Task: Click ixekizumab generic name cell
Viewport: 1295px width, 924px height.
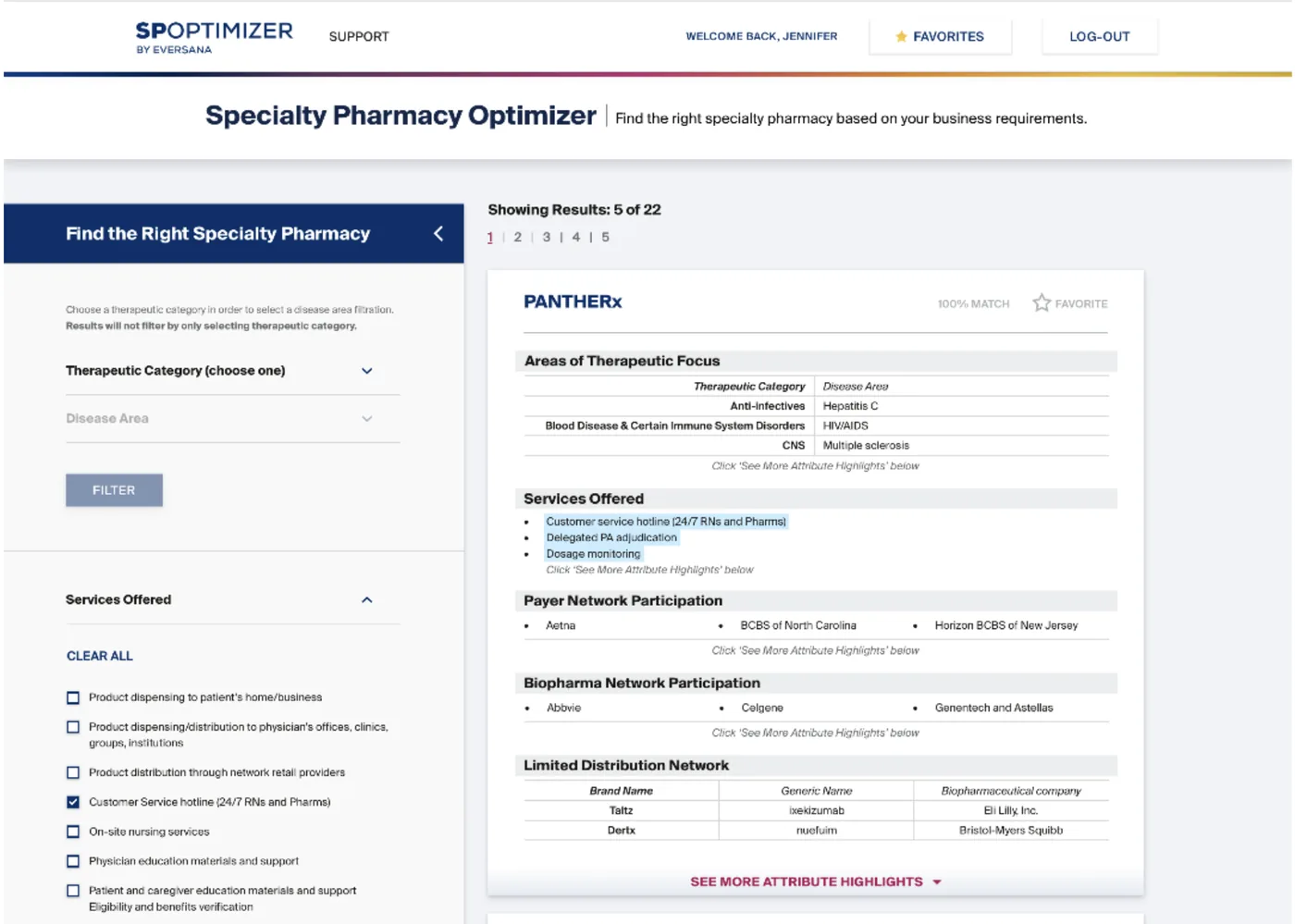Action: coord(817,810)
